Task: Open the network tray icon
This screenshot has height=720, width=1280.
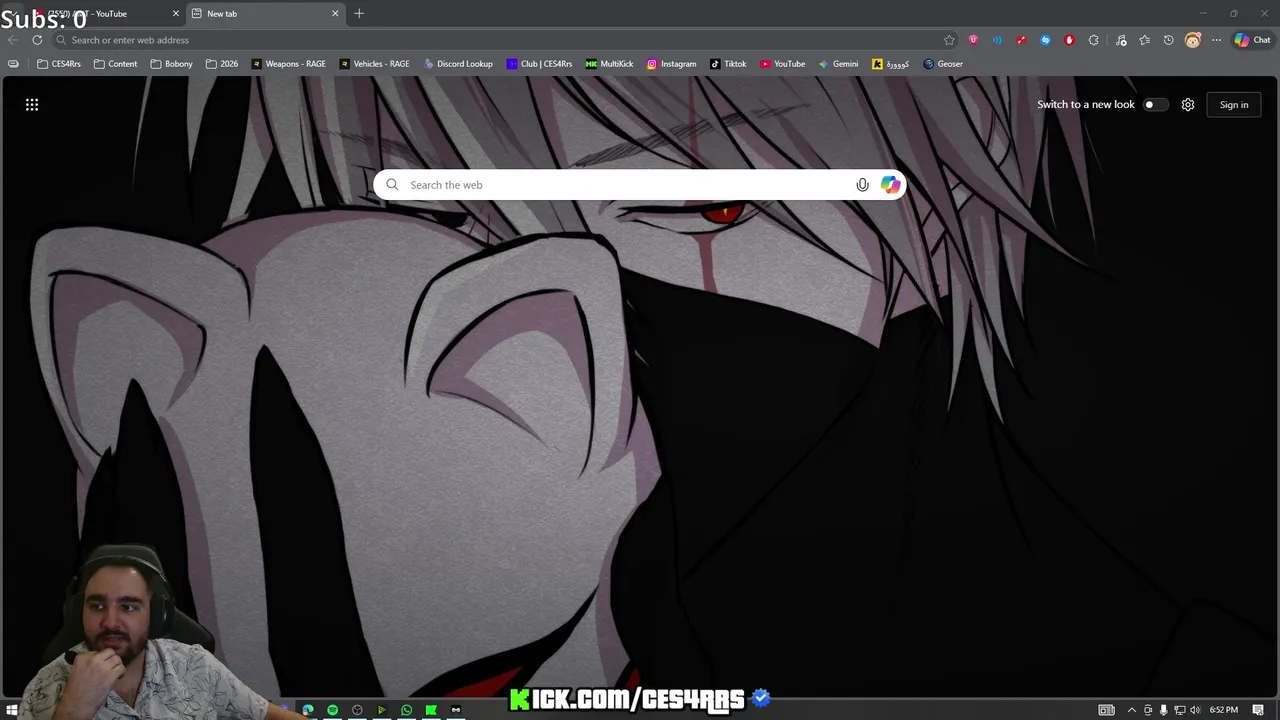Action: pos(1179,710)
